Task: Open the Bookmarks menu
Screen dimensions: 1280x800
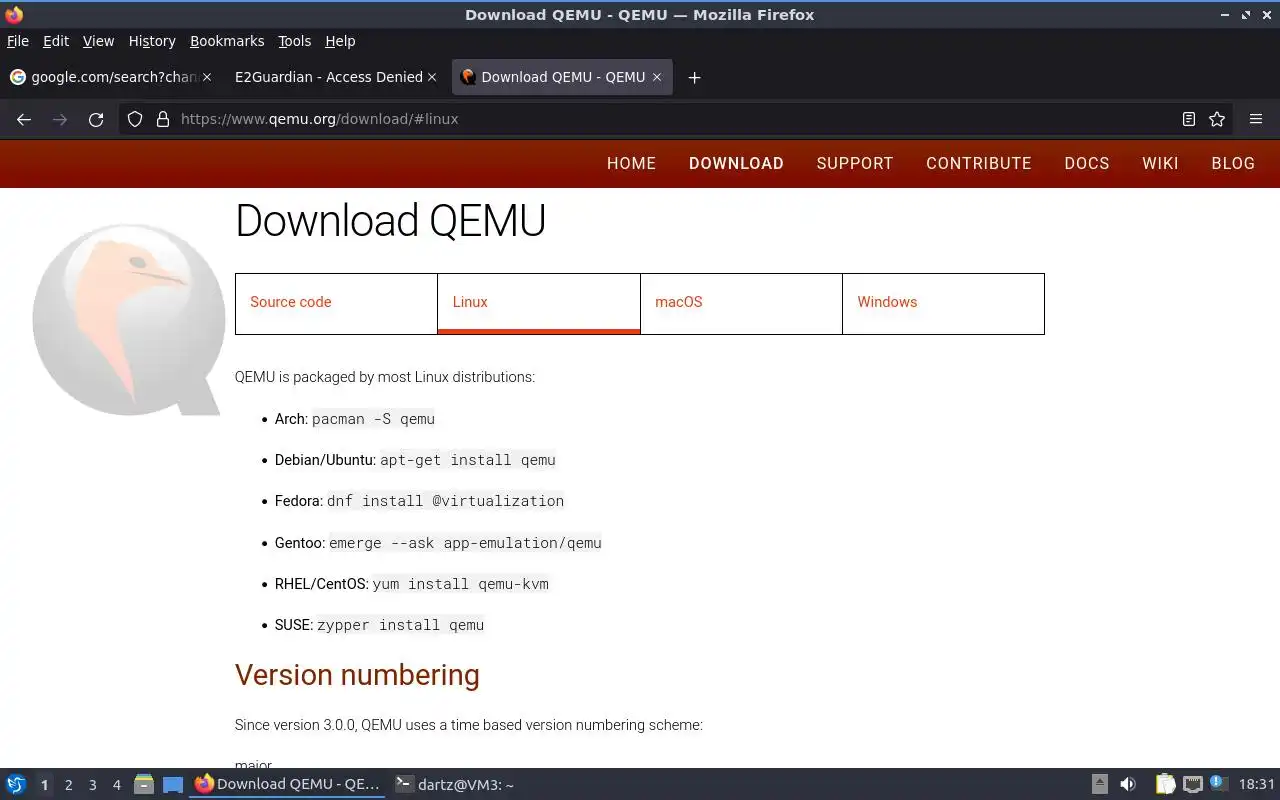Action: 227,41
